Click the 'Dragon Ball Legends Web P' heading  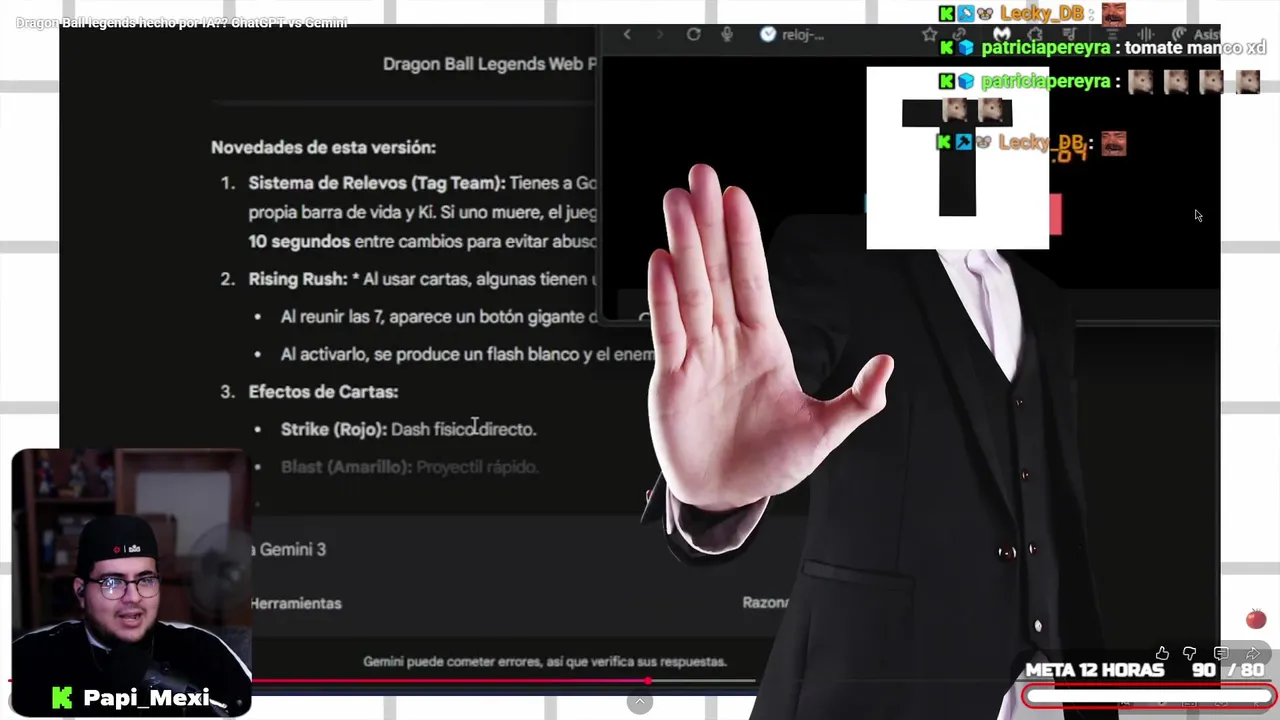489,64
